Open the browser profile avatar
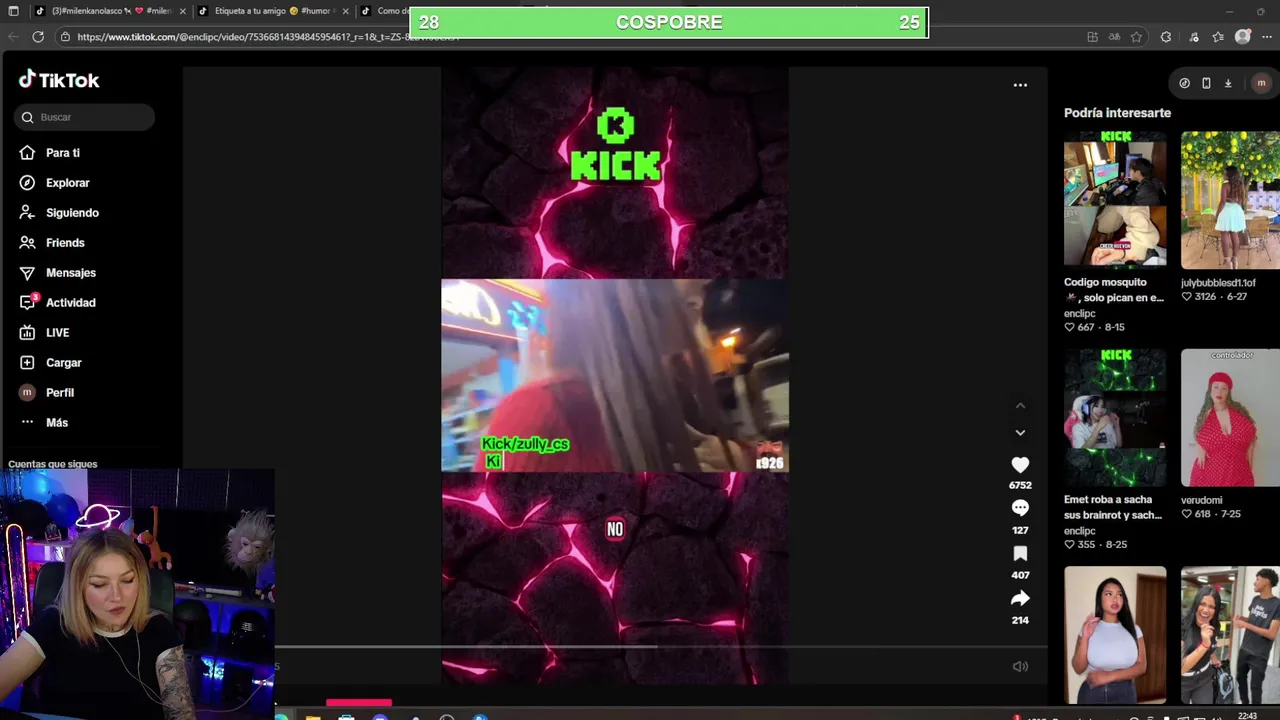1280x720 pixels. [x=1243, y=37]
